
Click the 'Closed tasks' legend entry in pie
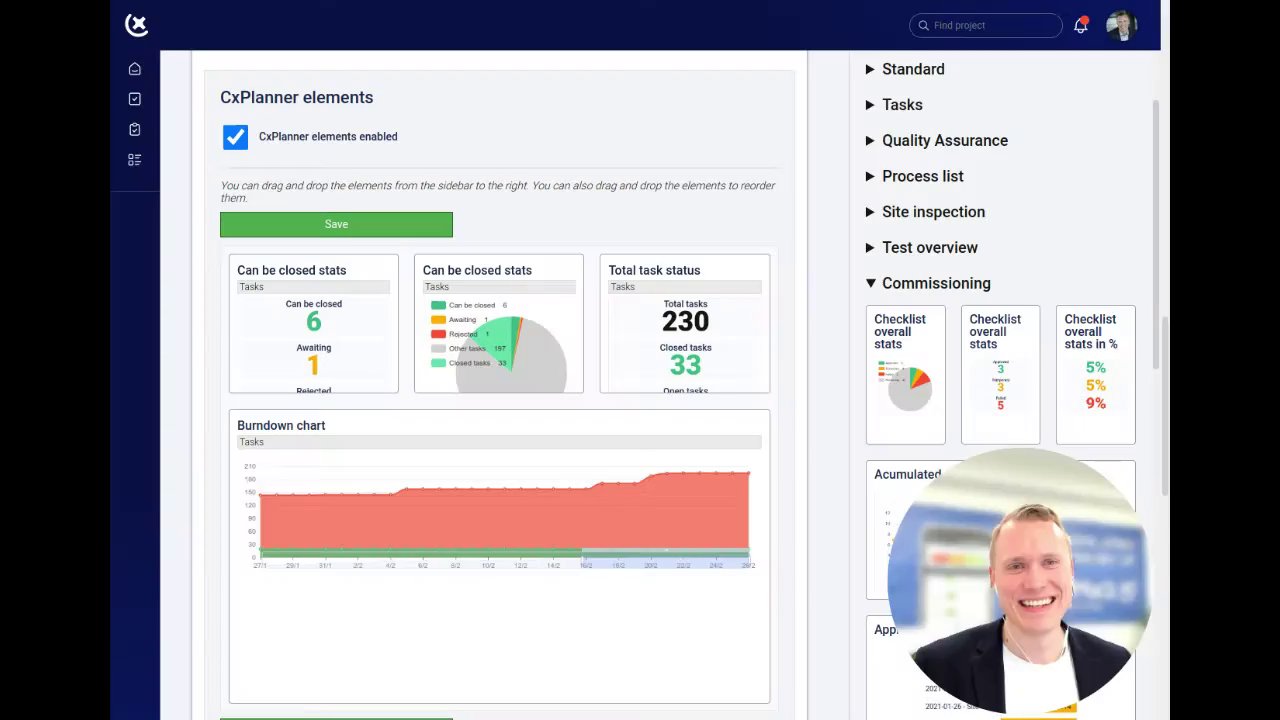[x=469, y=363]
